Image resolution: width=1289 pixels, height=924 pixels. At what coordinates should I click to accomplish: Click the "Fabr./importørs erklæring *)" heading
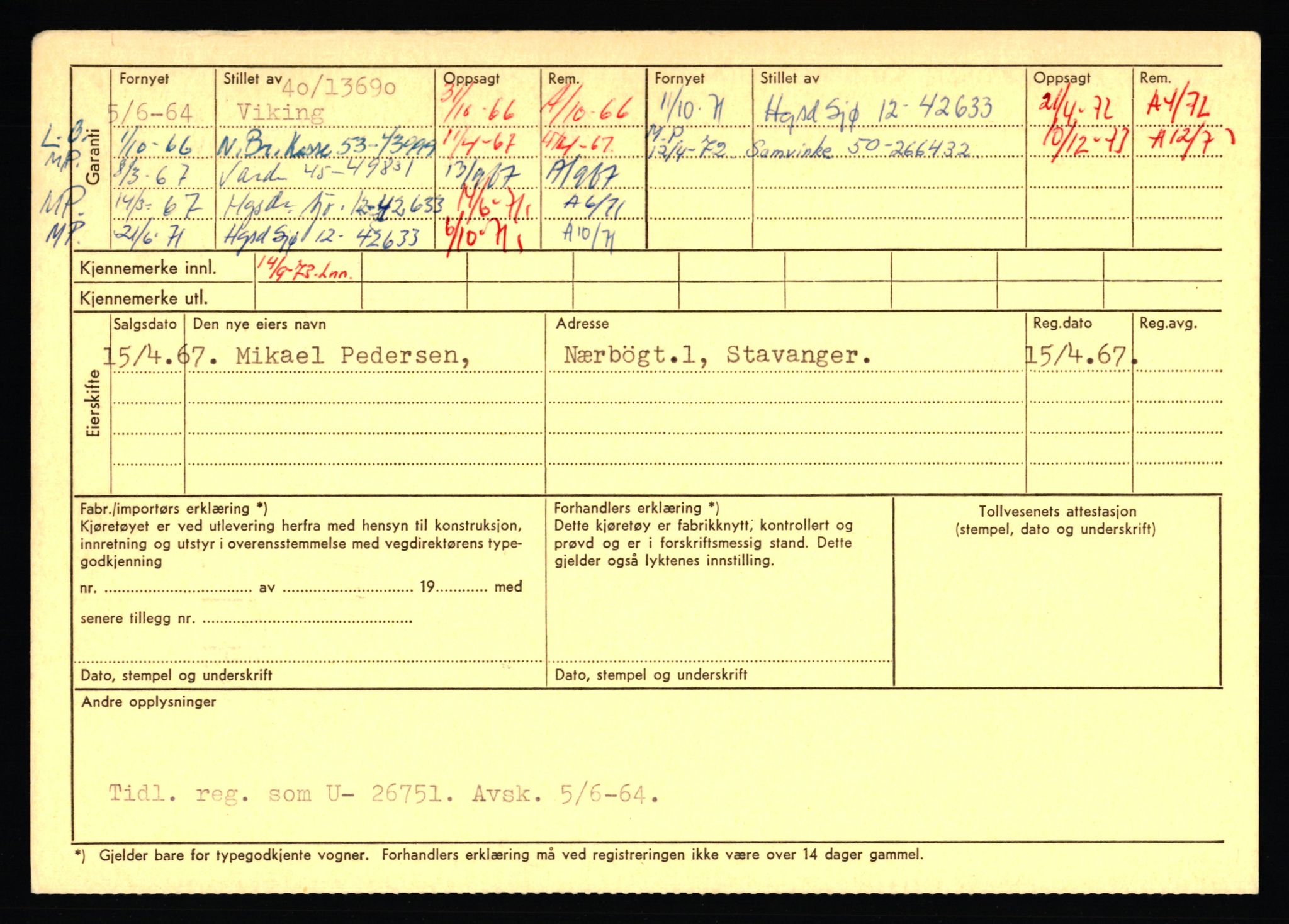174,509
